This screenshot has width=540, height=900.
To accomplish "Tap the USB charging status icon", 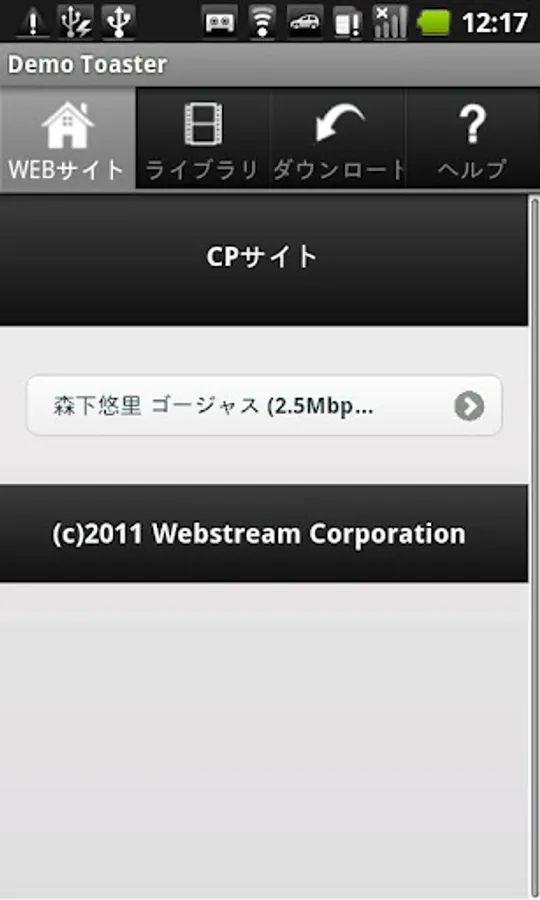I will click(x=76, y=22).
